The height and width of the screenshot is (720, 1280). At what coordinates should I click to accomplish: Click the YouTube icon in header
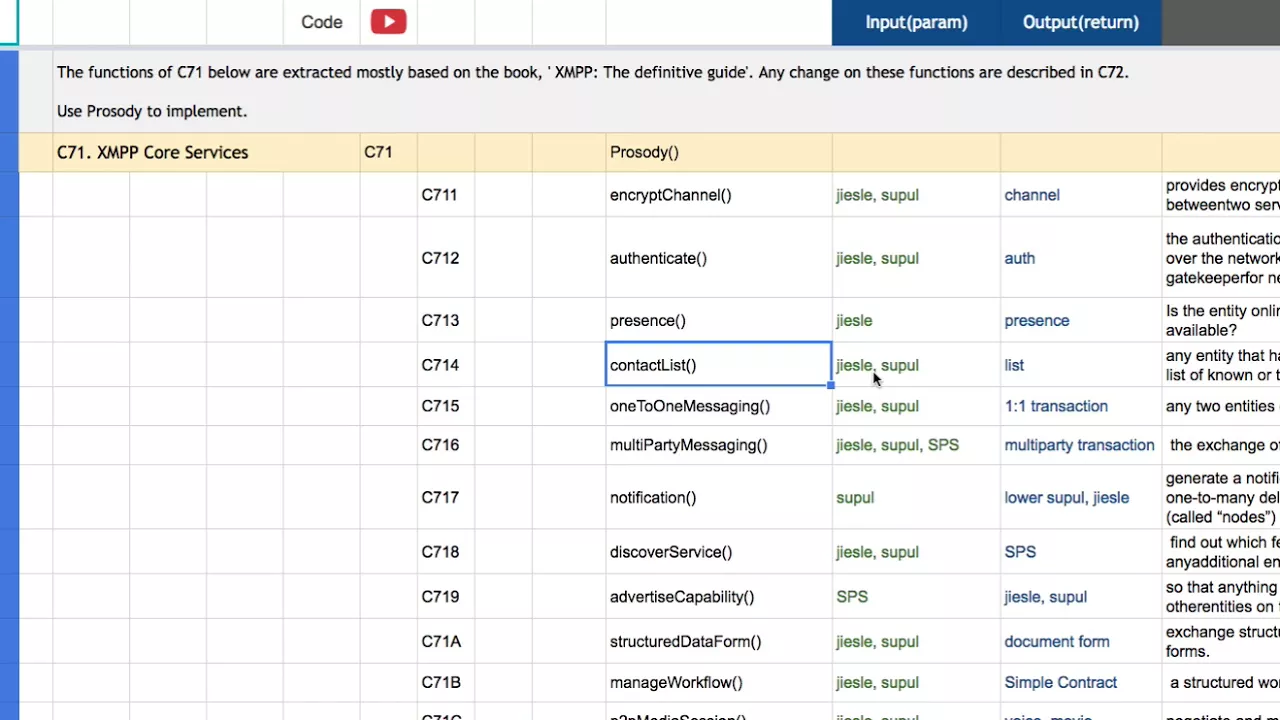click(x=388, y=22)
